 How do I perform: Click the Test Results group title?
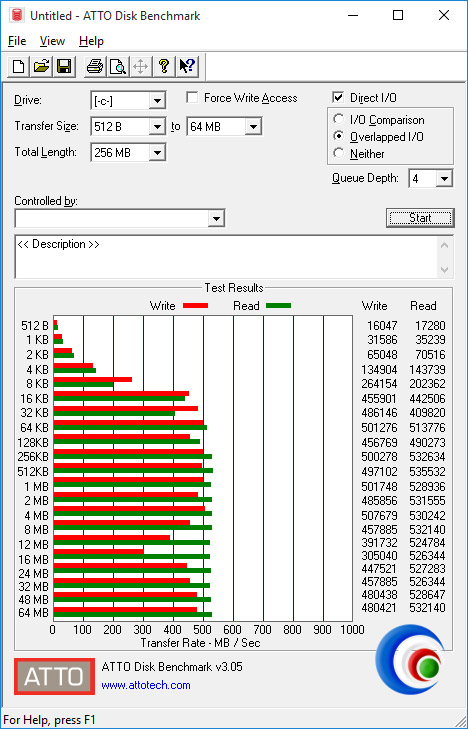point(234,288)
